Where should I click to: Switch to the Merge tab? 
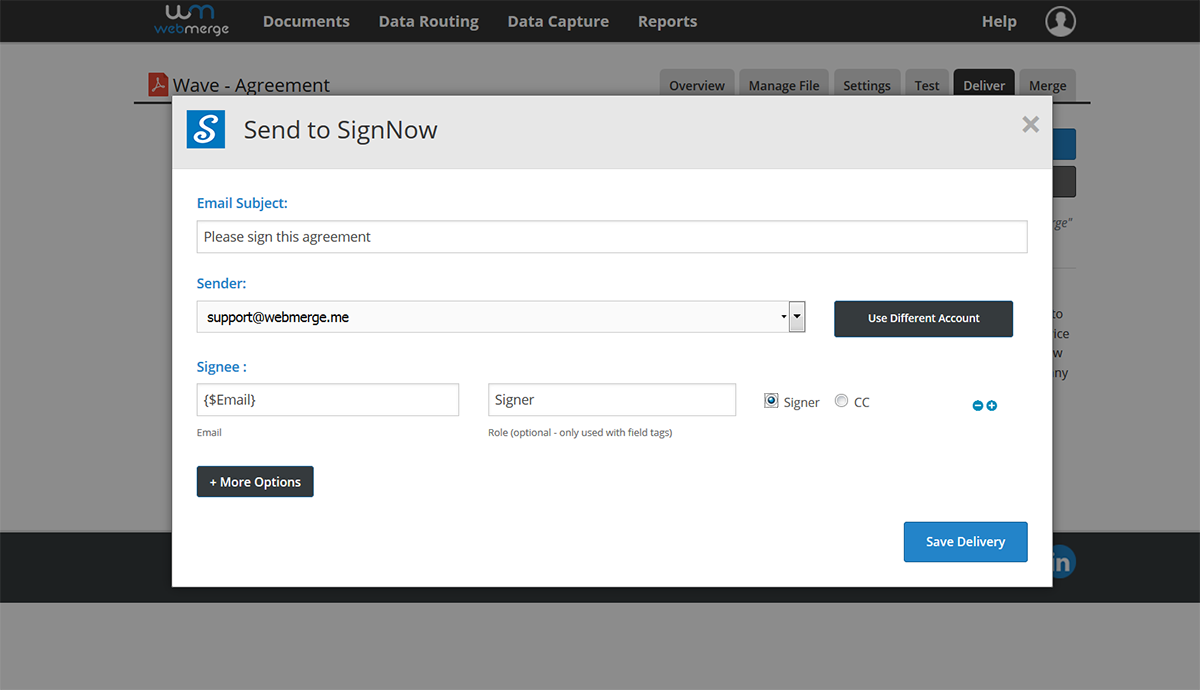click(x=1047, y=85)
